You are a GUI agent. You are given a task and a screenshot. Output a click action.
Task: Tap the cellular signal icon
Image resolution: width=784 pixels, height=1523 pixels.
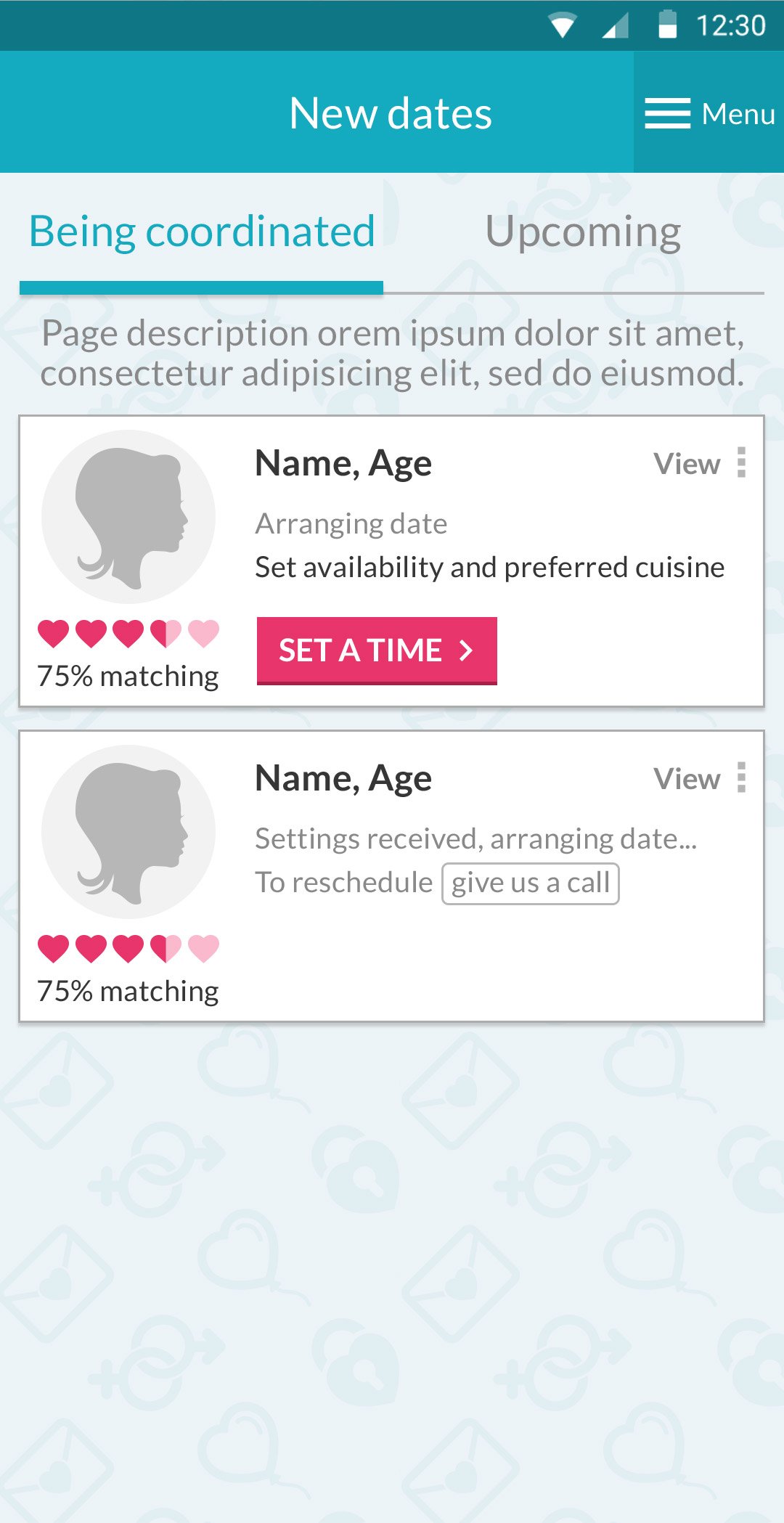click(x=616, y=26)
